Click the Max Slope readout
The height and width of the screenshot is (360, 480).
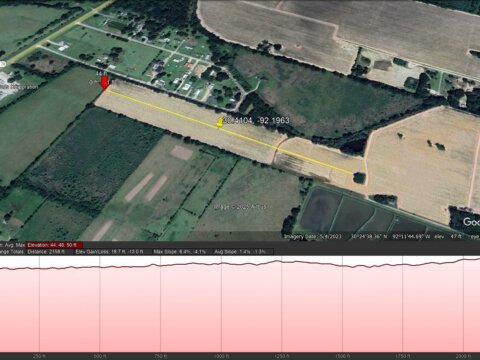pos(180,252)
